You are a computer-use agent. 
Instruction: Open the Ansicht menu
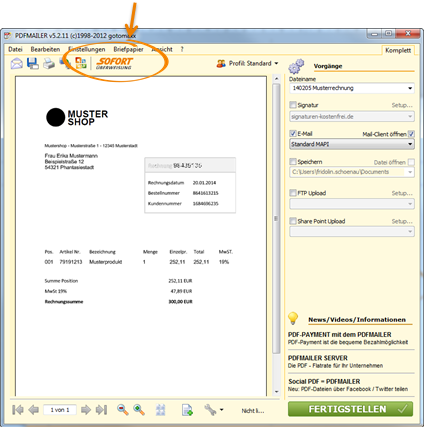pos(162,49)
